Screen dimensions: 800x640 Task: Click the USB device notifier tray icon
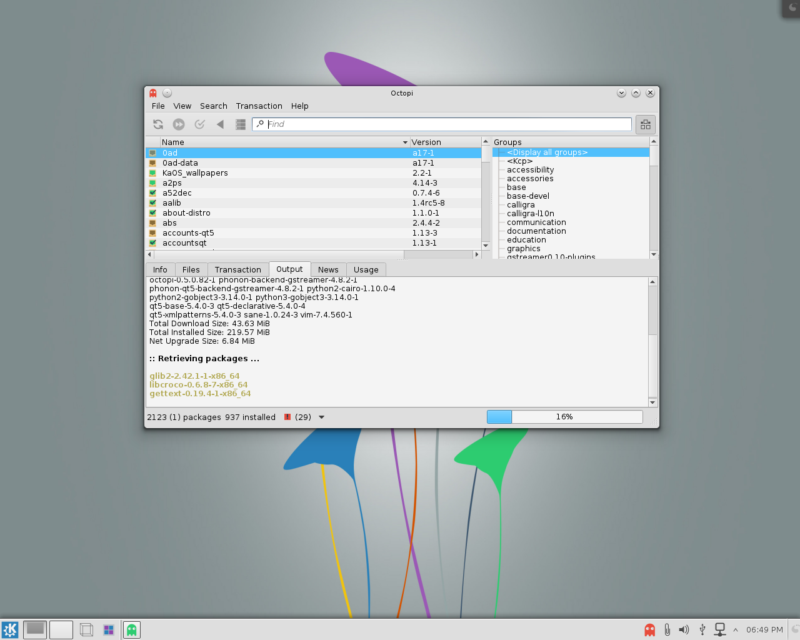coord(702,630)
